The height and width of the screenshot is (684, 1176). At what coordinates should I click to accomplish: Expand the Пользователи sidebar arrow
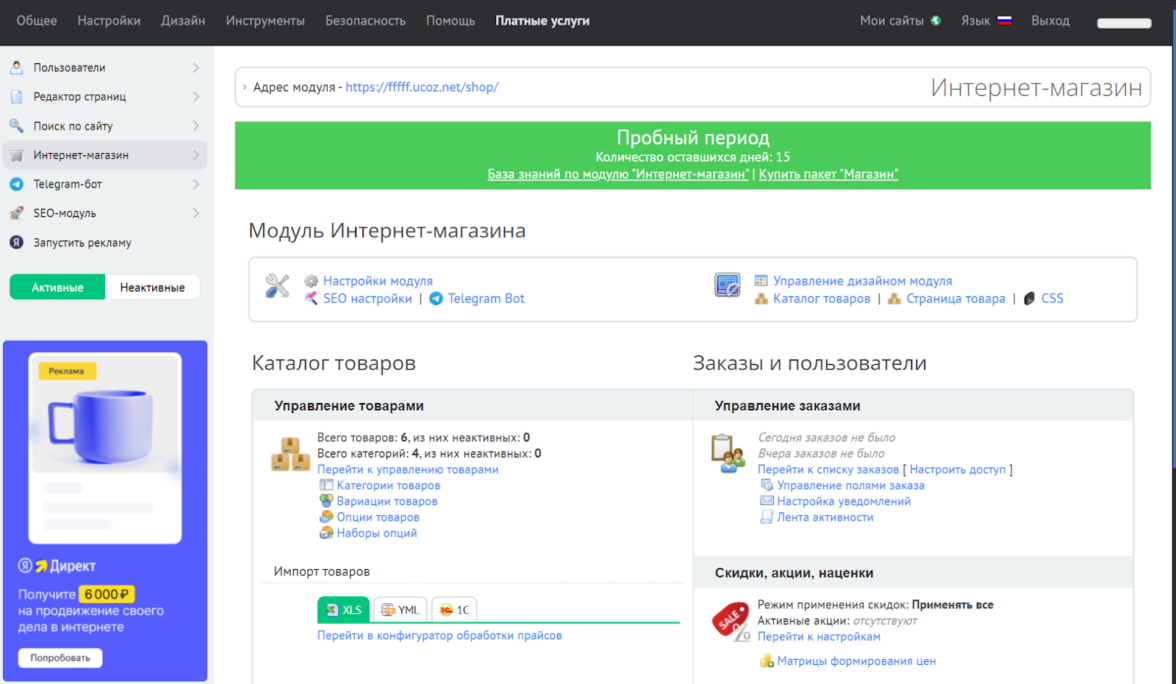pyautogui.click(x=195, y=68)
